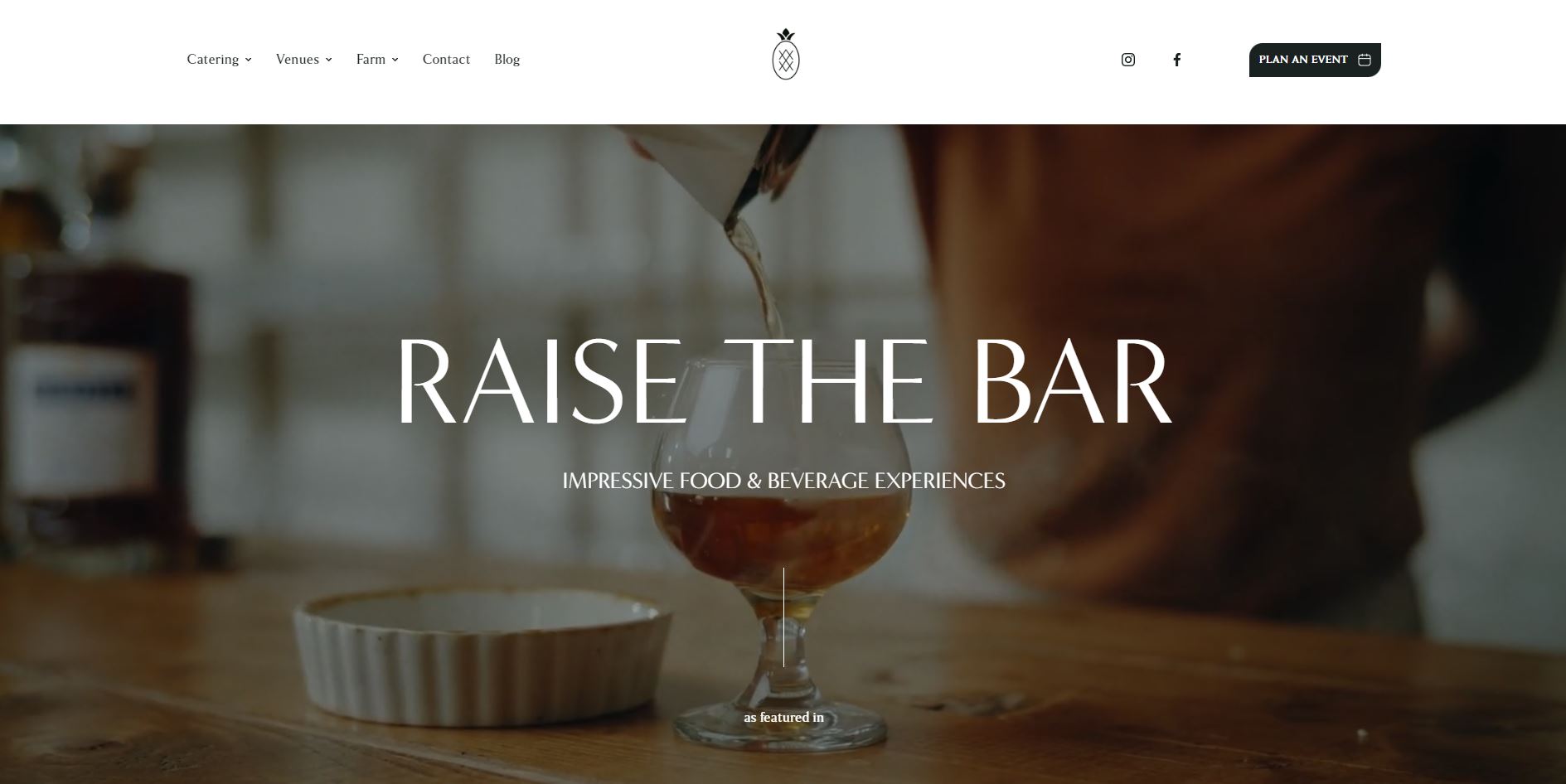This screenshot has width=1566, height=784.
Task: Open the Instagram profile icon
Action: pos(1127,60)
